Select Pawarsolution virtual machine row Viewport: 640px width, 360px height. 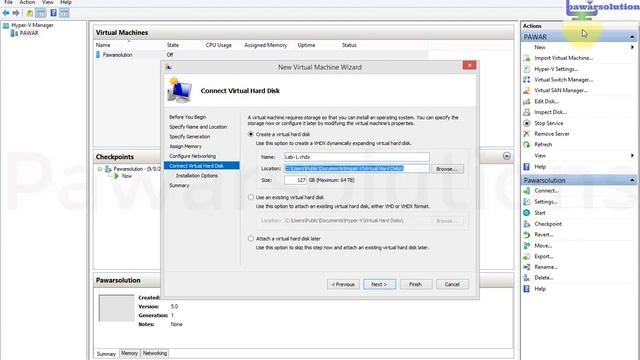[x=261, y=55]
